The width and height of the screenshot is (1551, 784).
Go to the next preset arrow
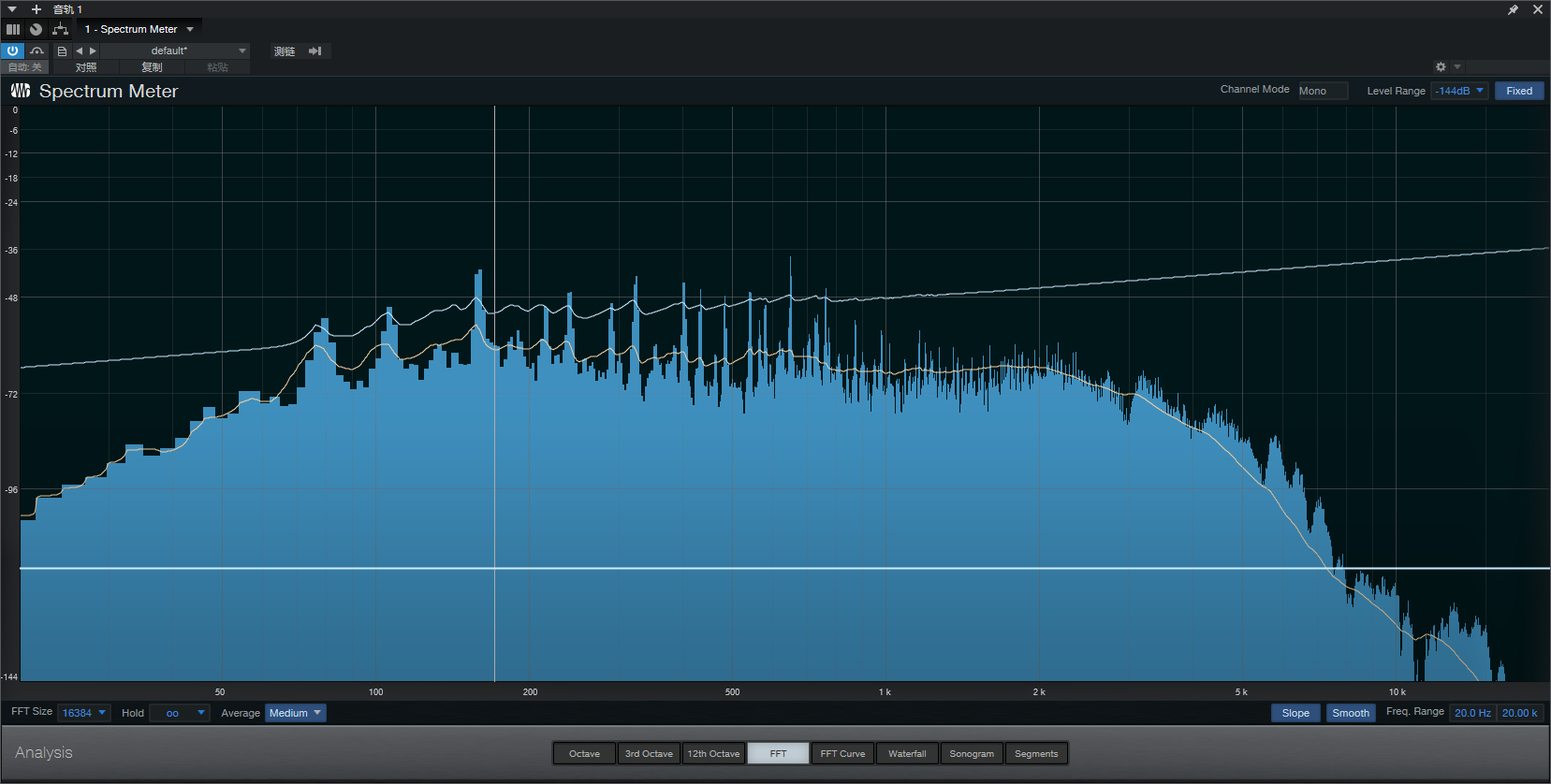click(x=93, y=51)
